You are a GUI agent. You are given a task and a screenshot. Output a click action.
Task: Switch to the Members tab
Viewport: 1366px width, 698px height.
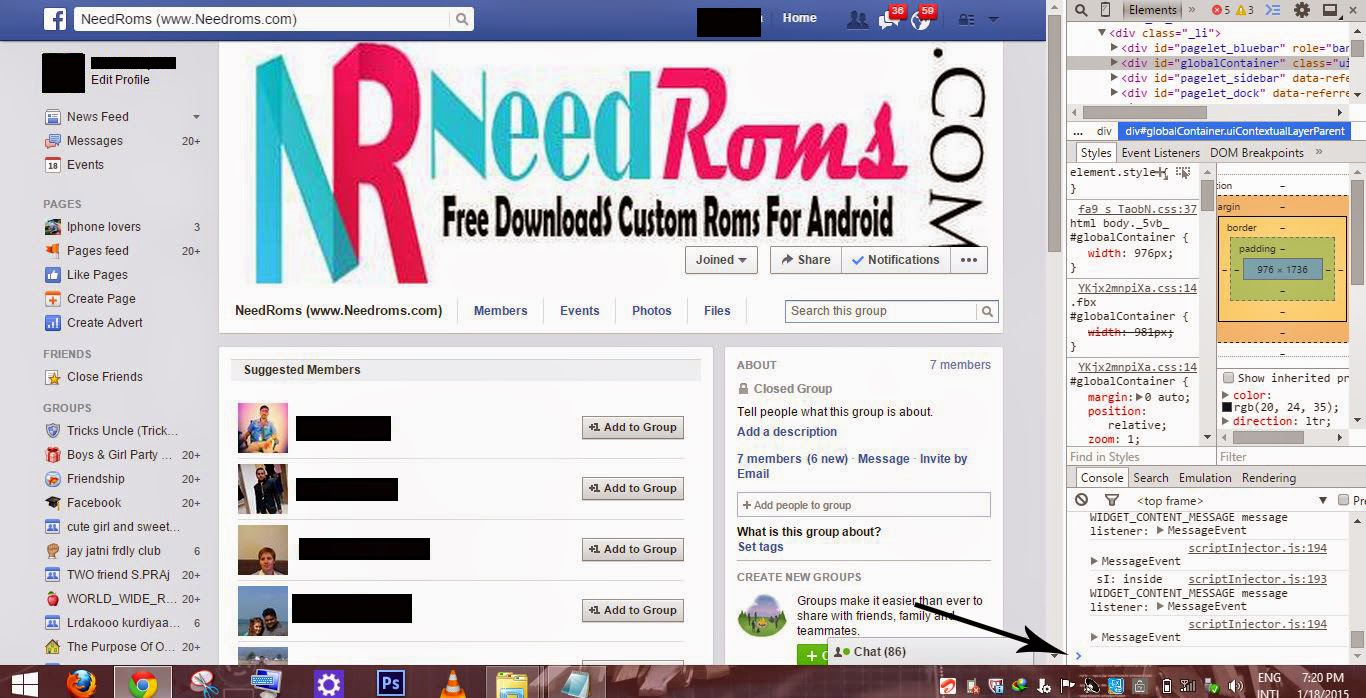[x=500, y=311]
